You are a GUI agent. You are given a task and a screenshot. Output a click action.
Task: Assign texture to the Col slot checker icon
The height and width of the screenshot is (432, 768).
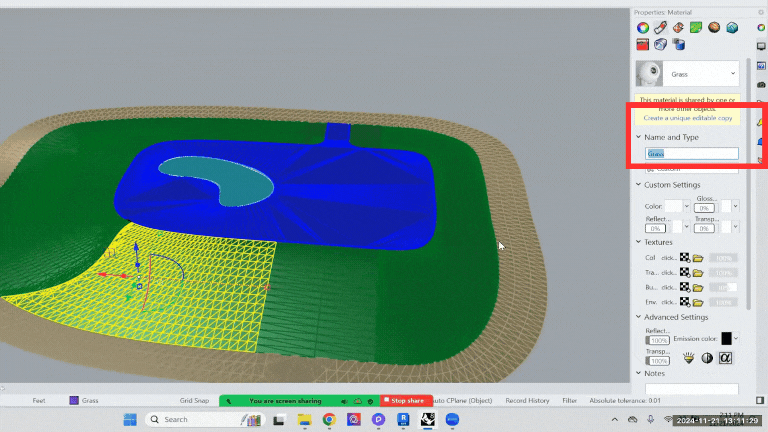click(x=684, y=258)
